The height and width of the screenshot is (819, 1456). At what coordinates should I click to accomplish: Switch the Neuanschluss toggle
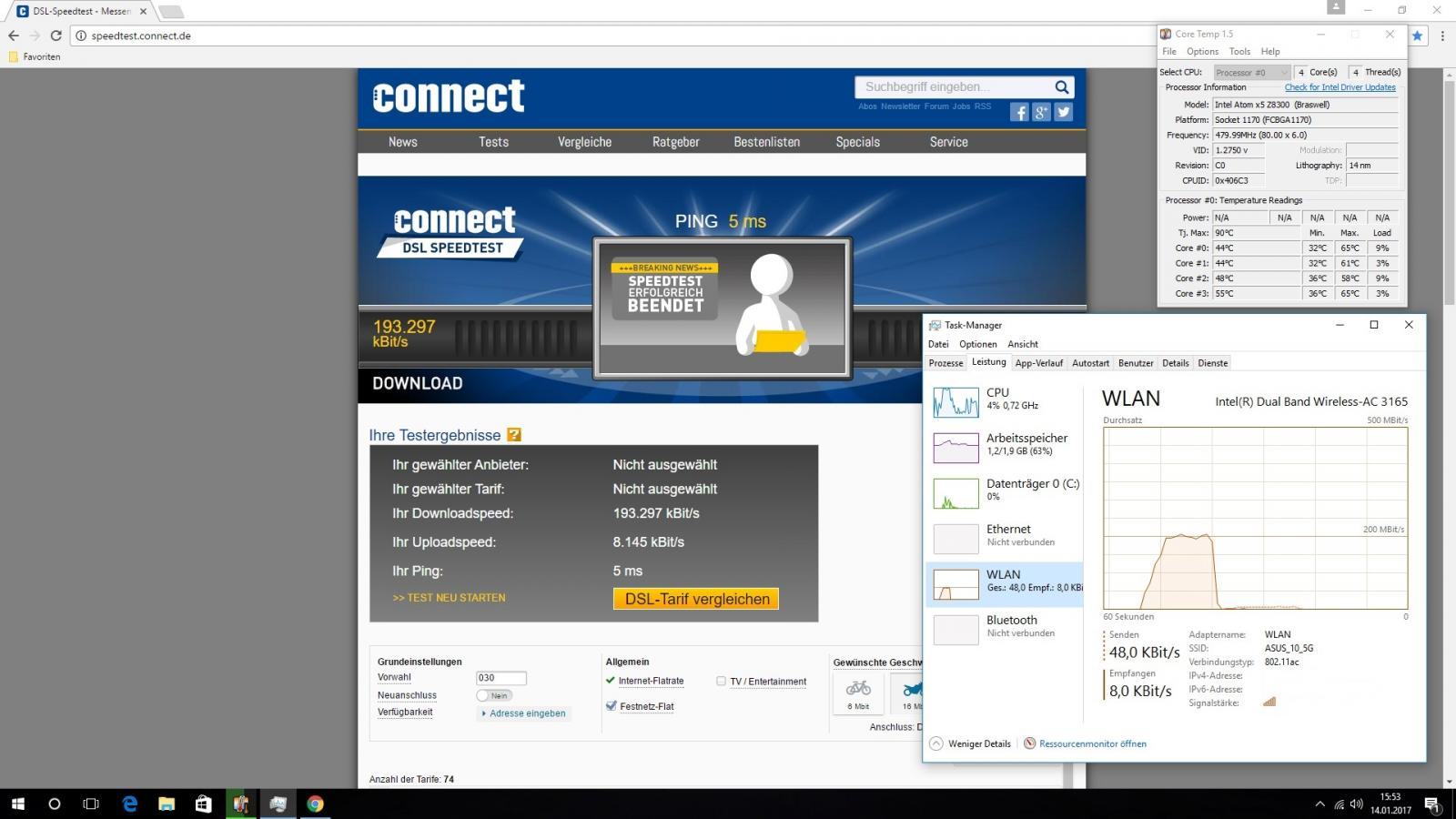pos(494,695)
